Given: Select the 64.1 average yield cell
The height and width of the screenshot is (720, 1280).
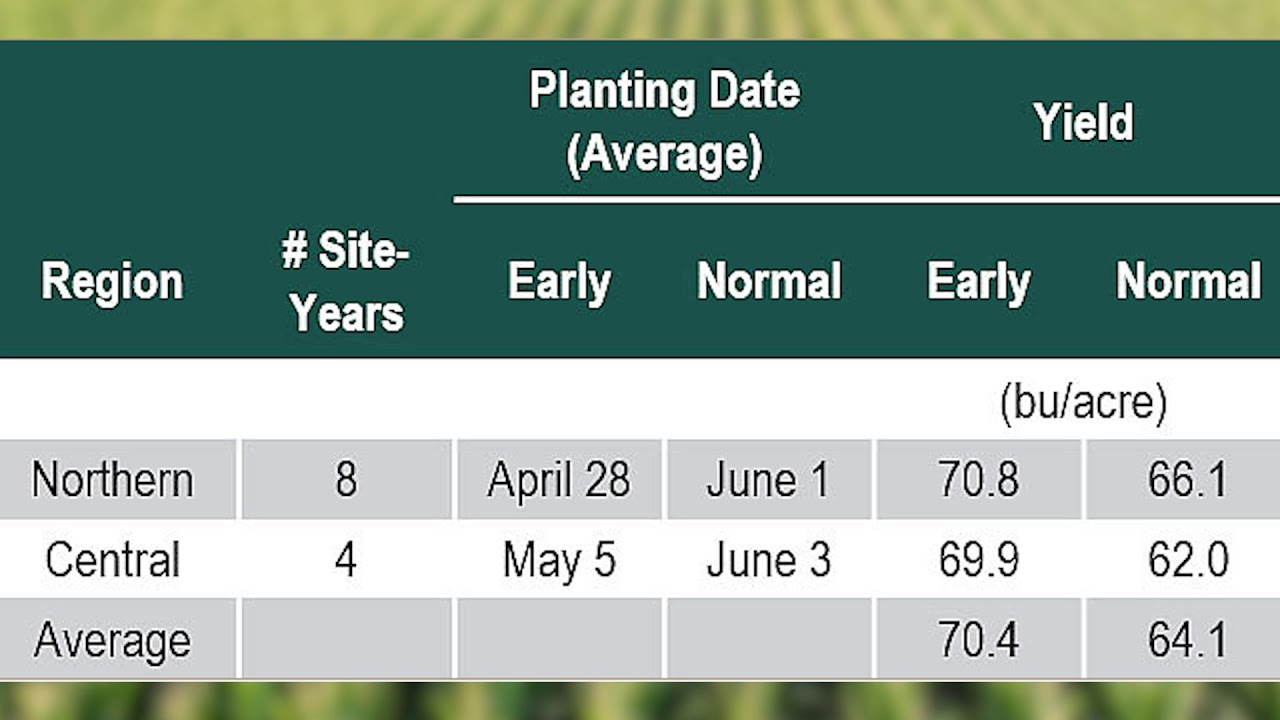Looking at the screenshot, I should tap(1187, 640).
